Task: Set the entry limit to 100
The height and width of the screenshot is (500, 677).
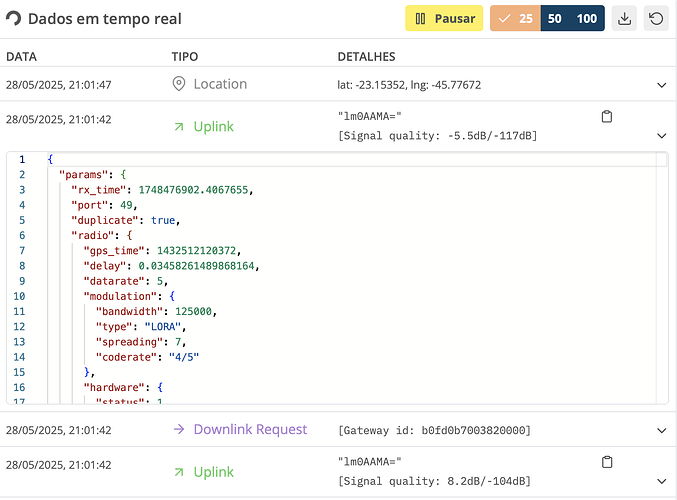Action: [587, 19]
